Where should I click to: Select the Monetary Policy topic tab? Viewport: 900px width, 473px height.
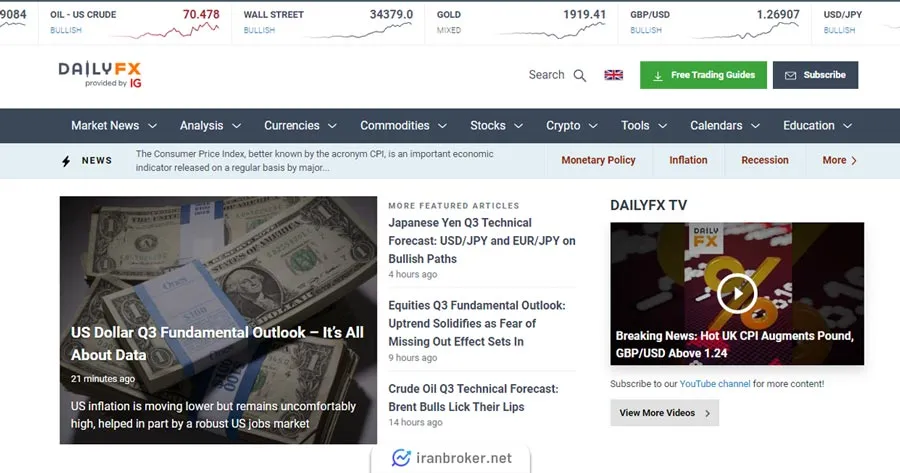tap(598, 160)
